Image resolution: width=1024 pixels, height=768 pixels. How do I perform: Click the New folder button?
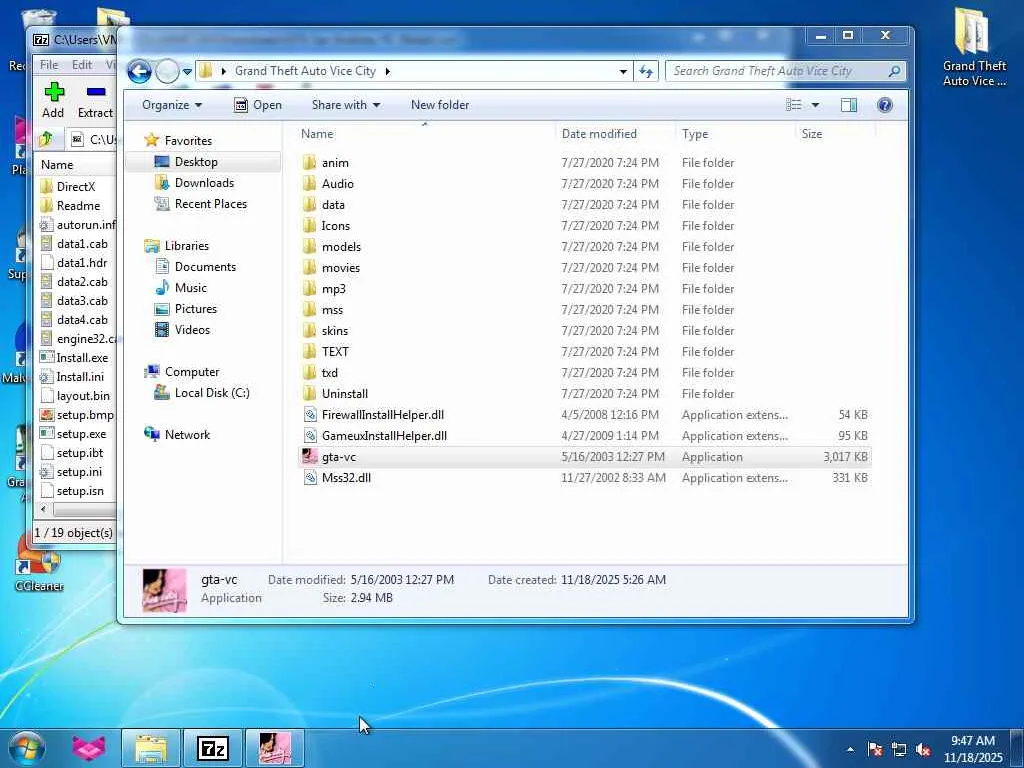[x=440, y=105]
